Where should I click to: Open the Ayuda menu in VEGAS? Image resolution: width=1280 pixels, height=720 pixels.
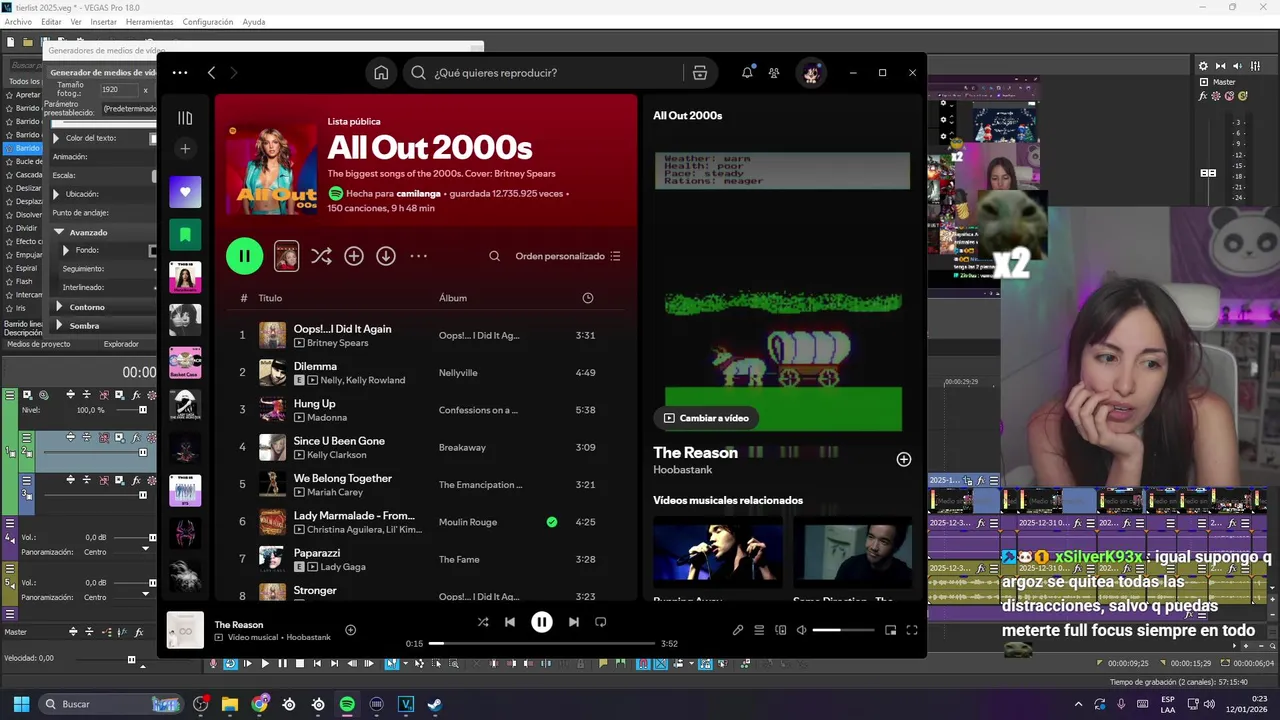coord(254,22)
